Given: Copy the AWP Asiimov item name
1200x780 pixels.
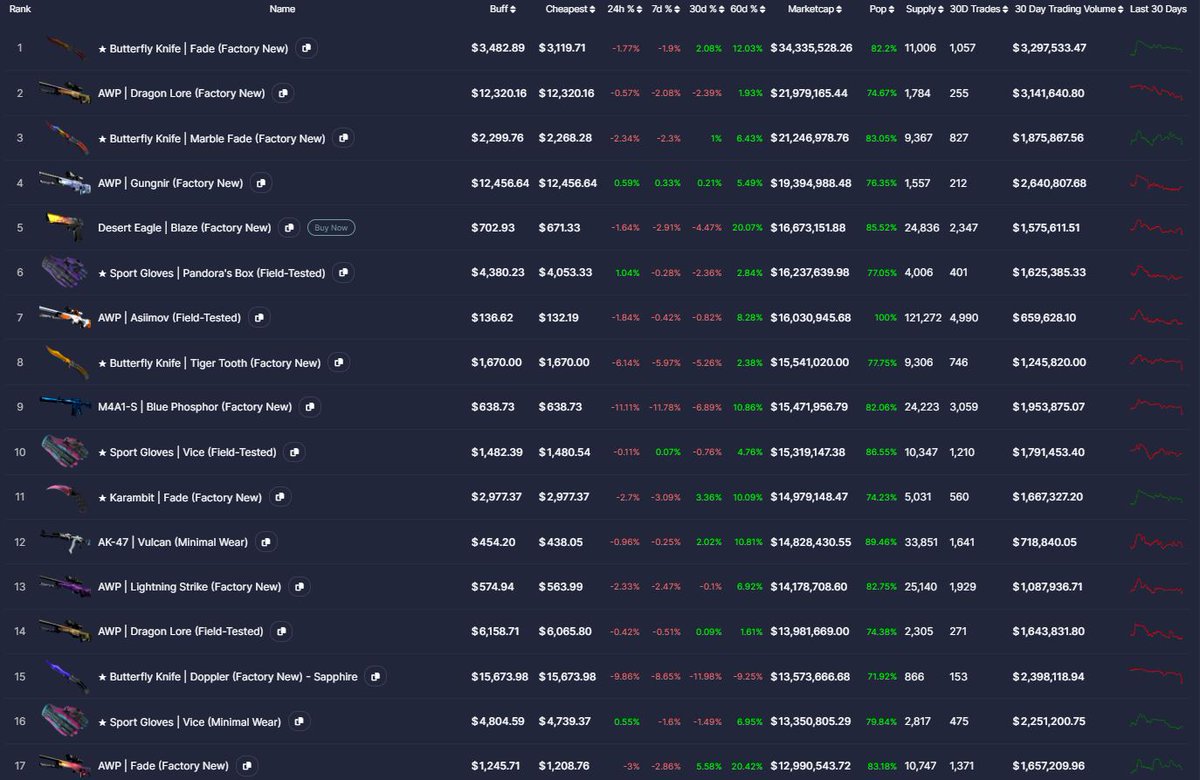Looking at the screenshot, I should click(259, 317).
